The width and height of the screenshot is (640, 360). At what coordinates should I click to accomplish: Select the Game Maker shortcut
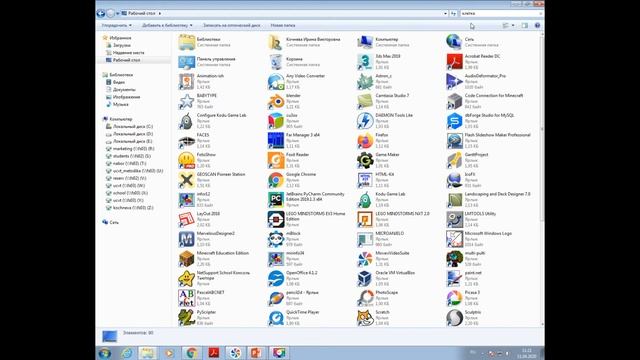point(378,160)
